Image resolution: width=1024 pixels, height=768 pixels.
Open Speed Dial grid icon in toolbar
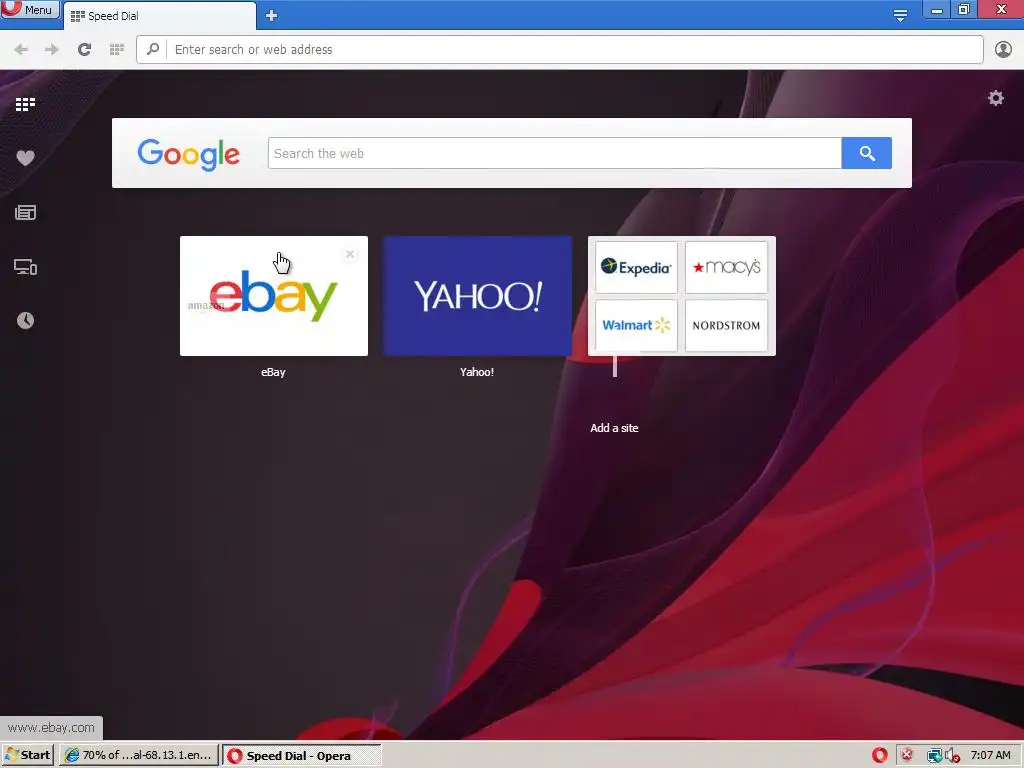point(117,50)
